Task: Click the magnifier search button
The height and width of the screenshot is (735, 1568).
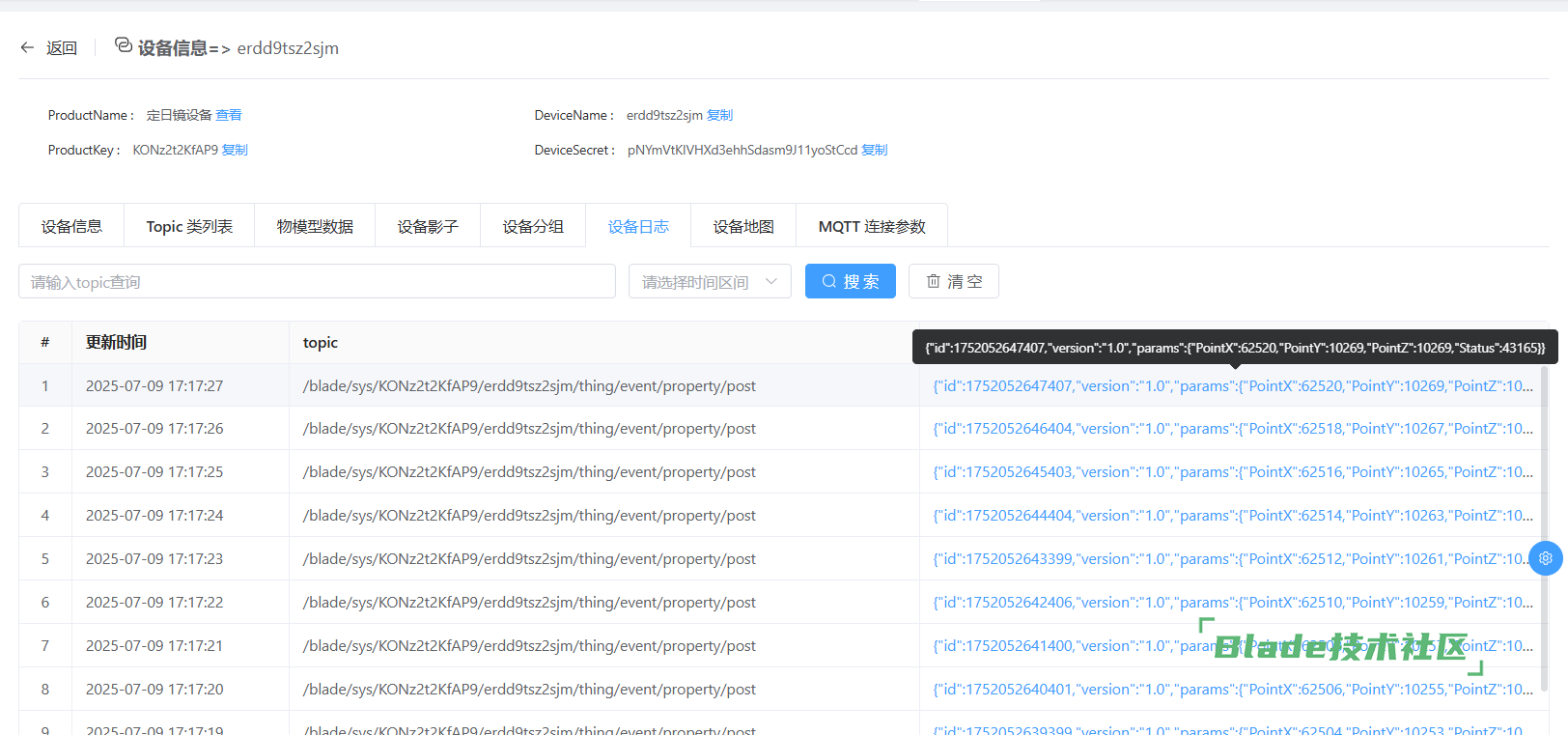Action: (850, 281)
